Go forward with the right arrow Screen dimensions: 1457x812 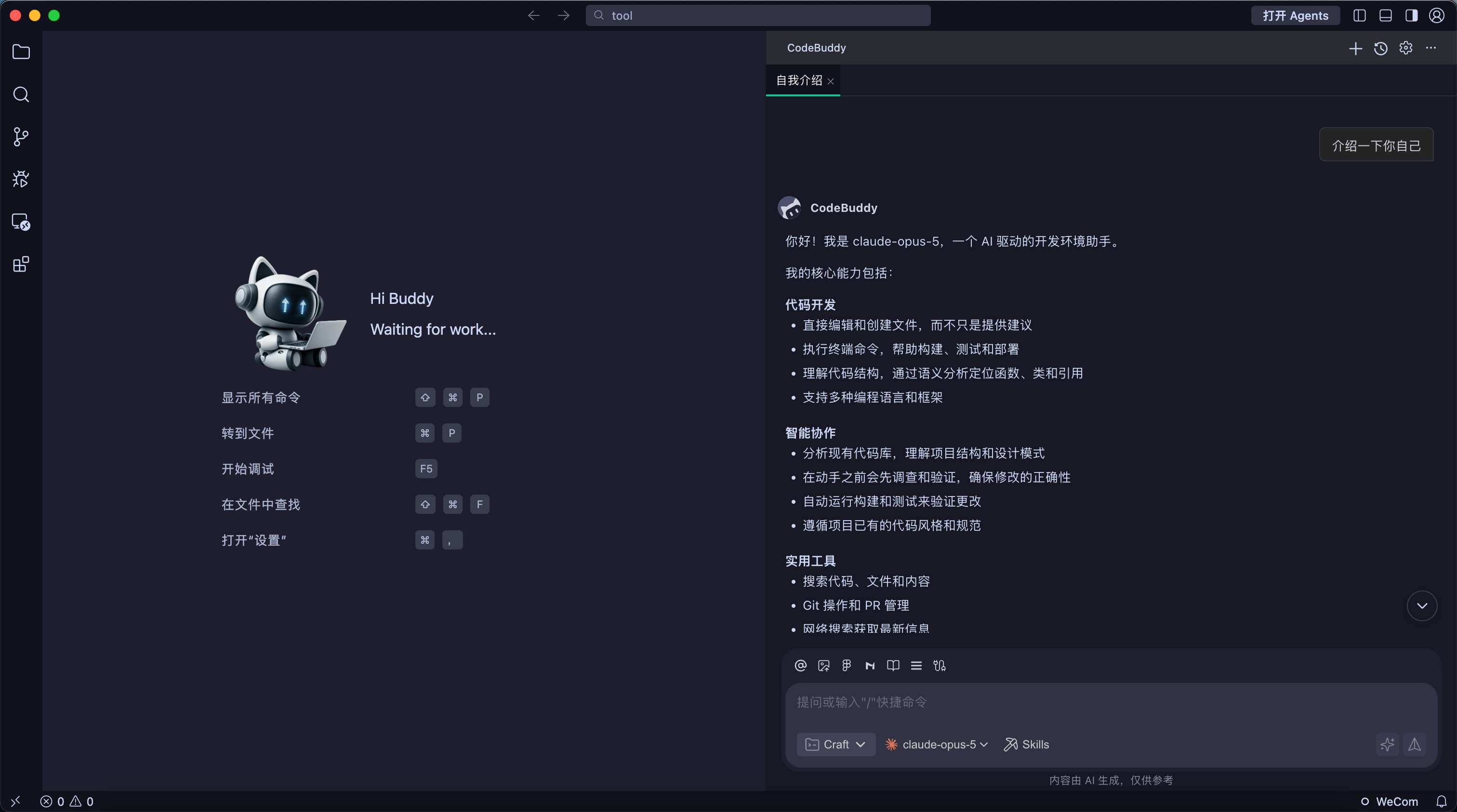coord(563,15)
